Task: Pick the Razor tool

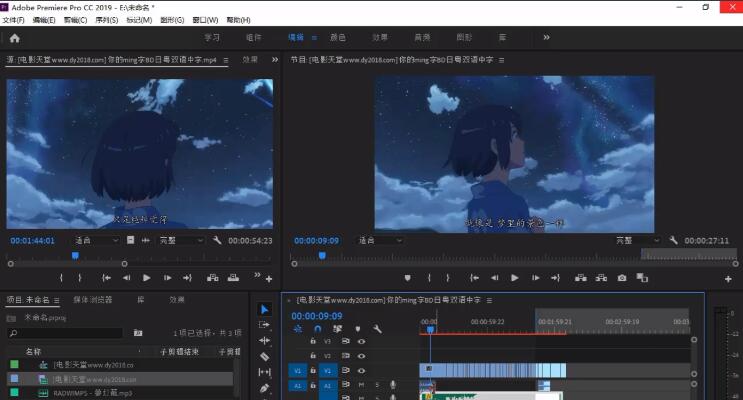Action: [264, 356]
